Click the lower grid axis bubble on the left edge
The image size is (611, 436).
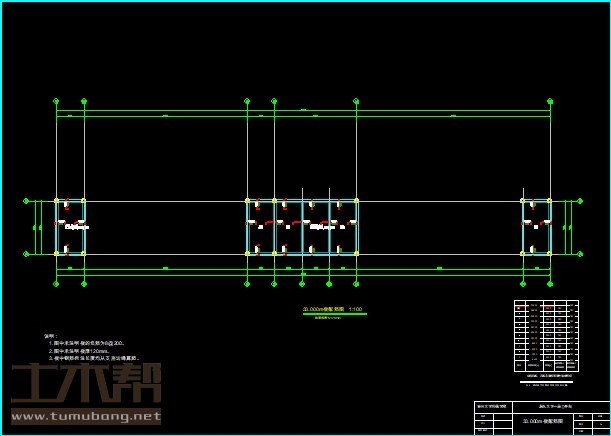[x=27, y=254]
